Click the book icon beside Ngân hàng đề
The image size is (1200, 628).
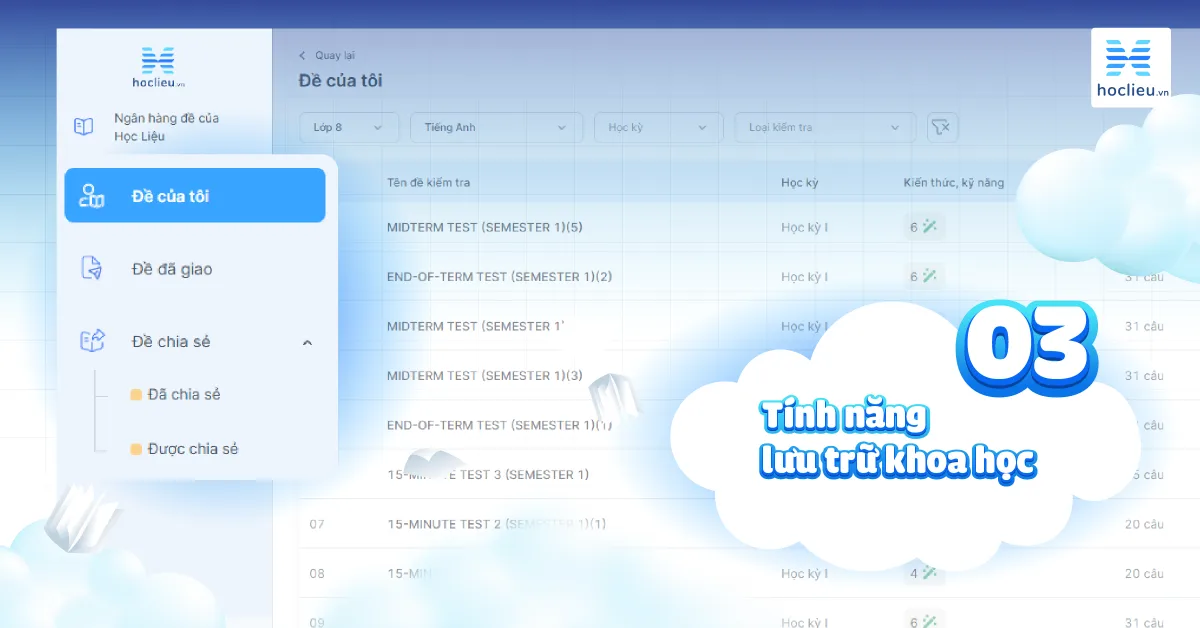84,127
